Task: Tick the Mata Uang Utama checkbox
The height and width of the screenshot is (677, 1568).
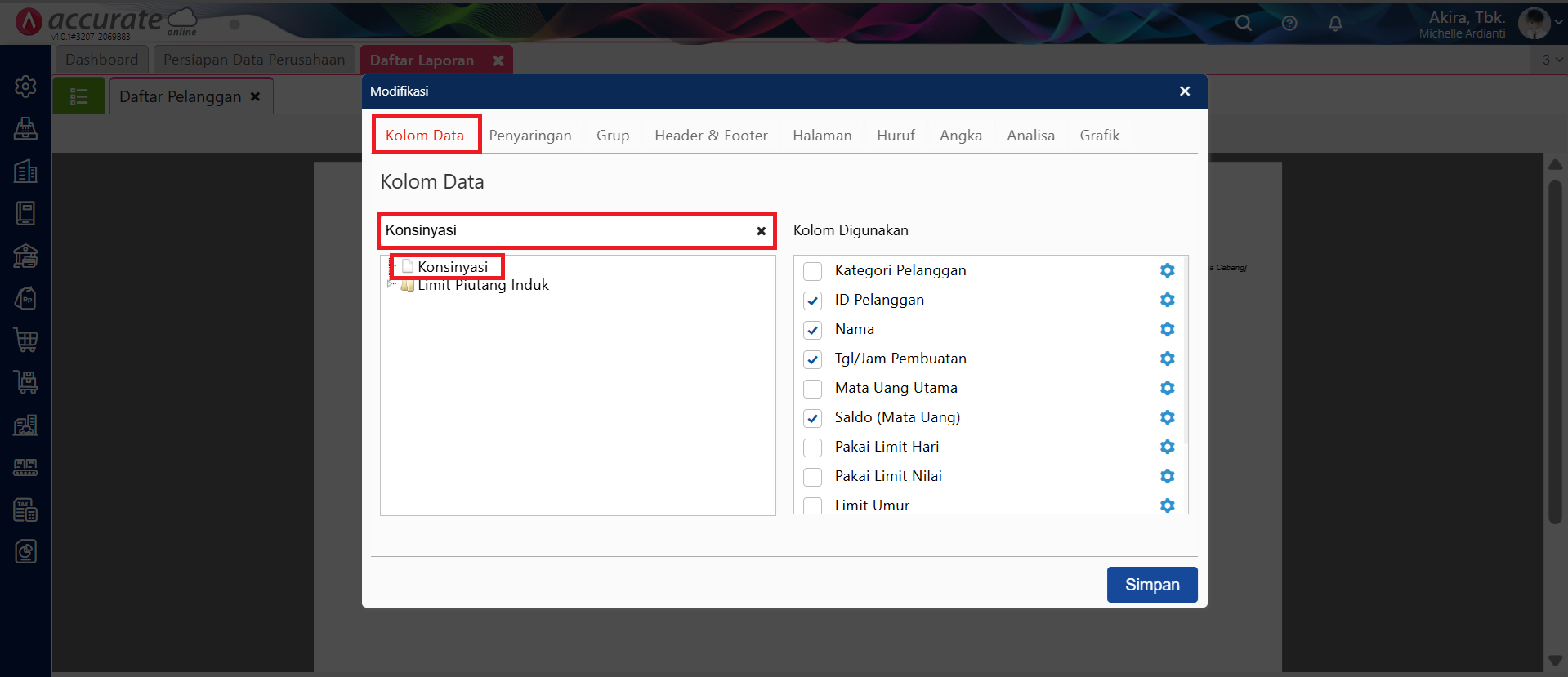Action: (812, 389)
